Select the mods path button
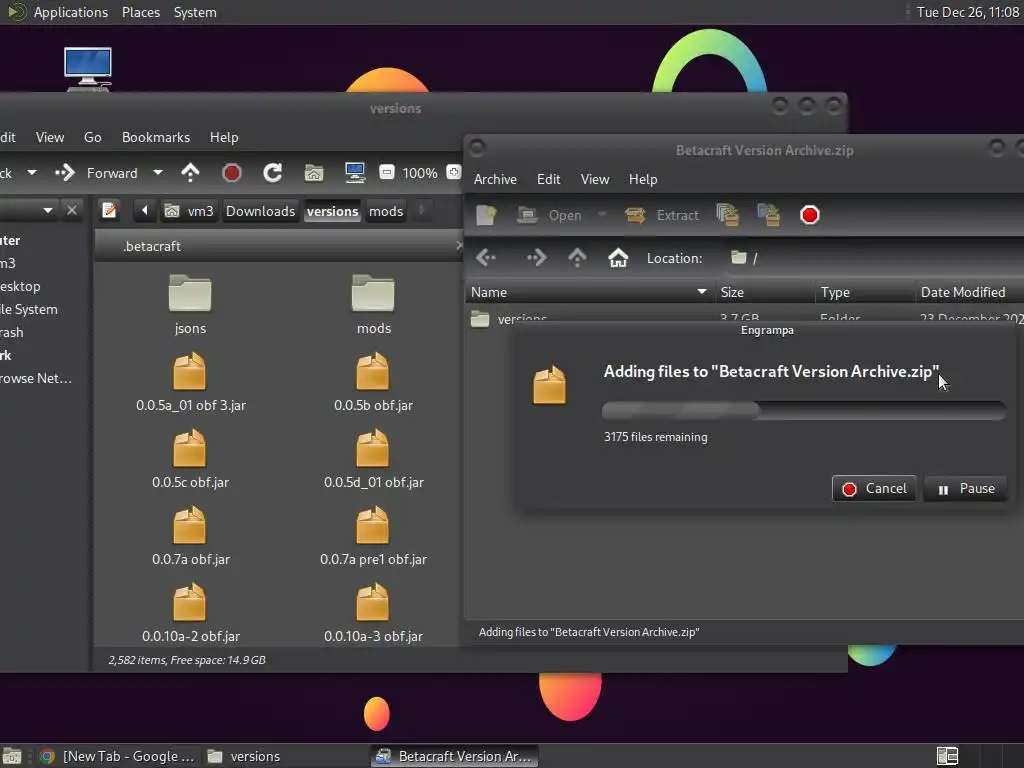The width and height of the screenshot is (1024, 768). [386, 211]
